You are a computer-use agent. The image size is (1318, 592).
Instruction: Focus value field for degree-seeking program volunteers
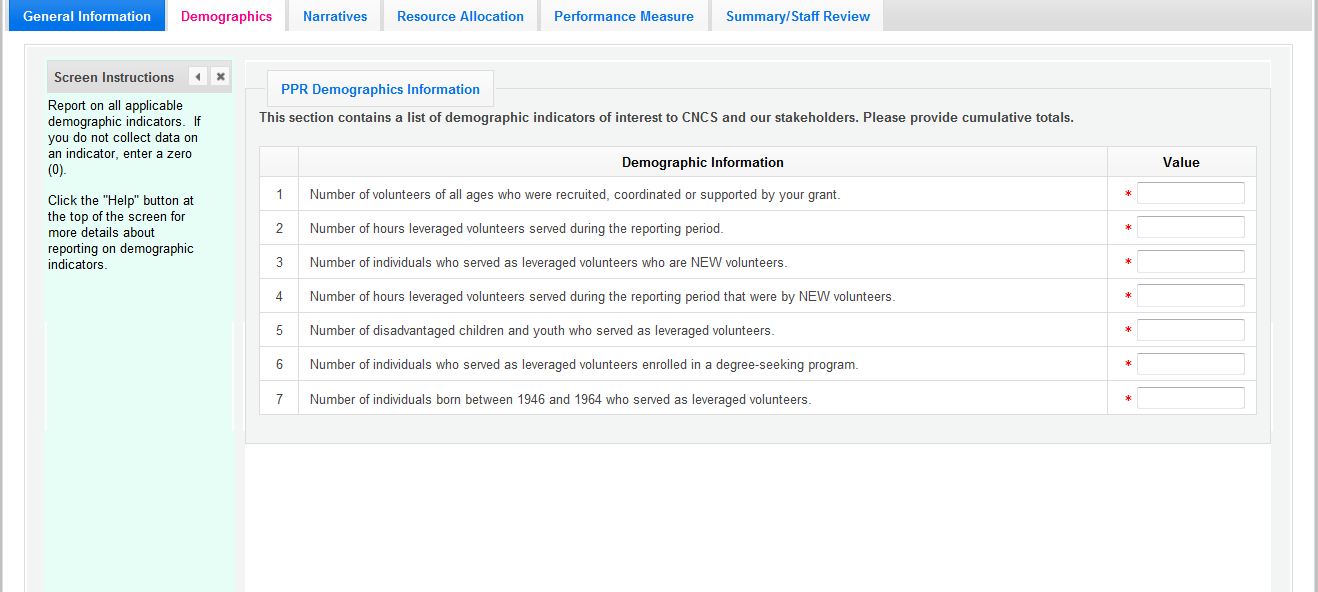1190,364
